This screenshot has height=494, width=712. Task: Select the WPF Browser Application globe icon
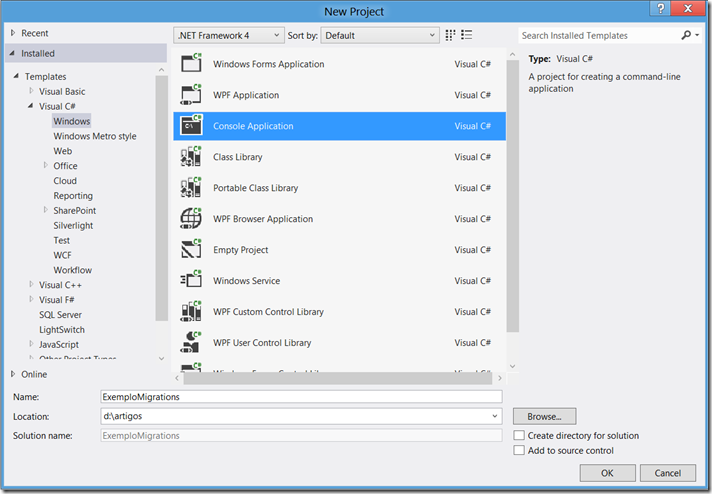click(x=191, y=218)
